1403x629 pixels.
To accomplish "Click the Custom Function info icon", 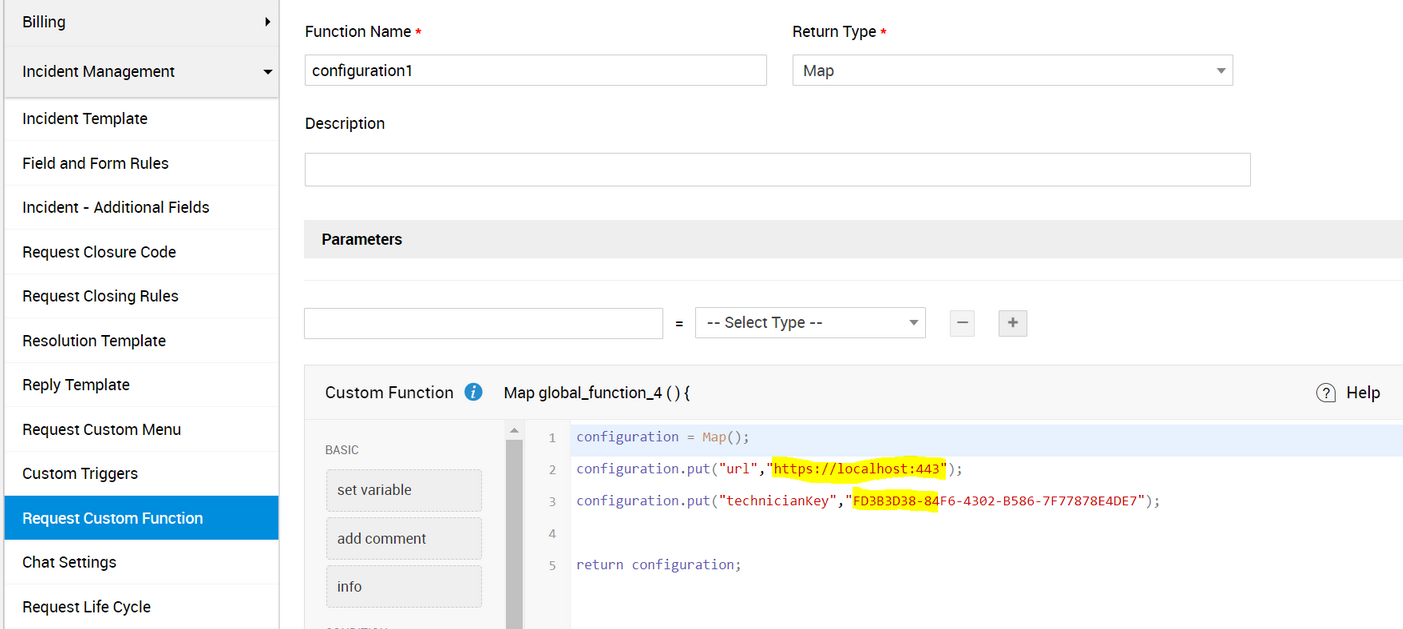I will pyautogui.click(x=474, y=392).
